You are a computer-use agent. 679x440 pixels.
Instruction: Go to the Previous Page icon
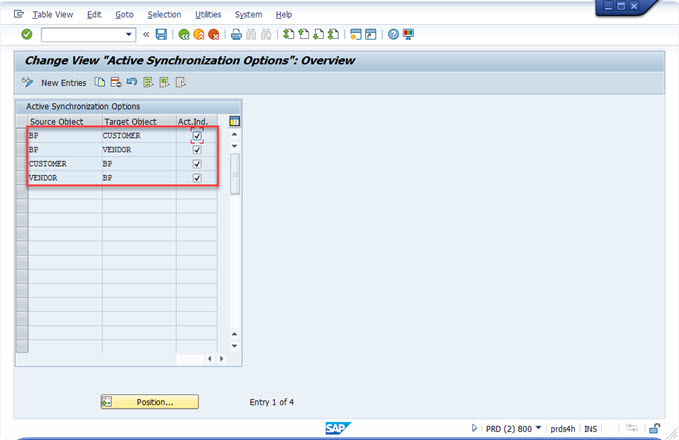click(x=304, y=34)
